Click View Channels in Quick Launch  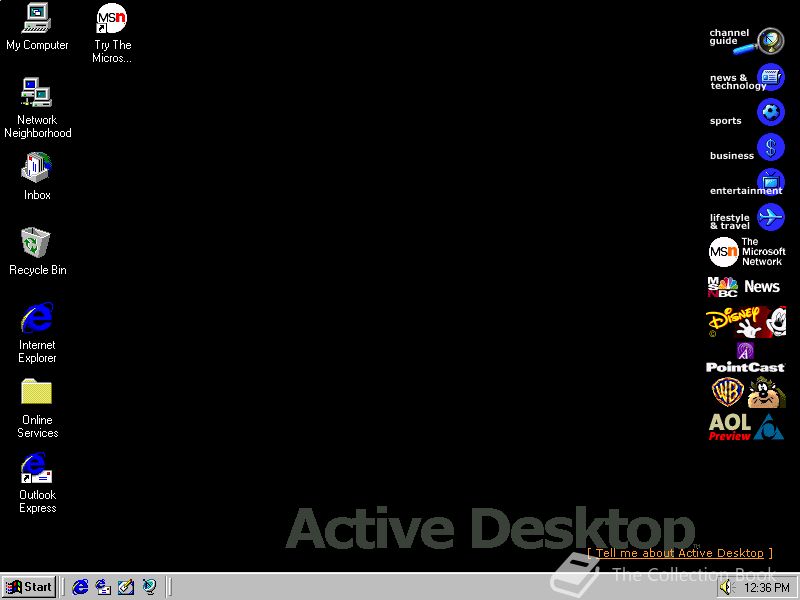(149, 587)
